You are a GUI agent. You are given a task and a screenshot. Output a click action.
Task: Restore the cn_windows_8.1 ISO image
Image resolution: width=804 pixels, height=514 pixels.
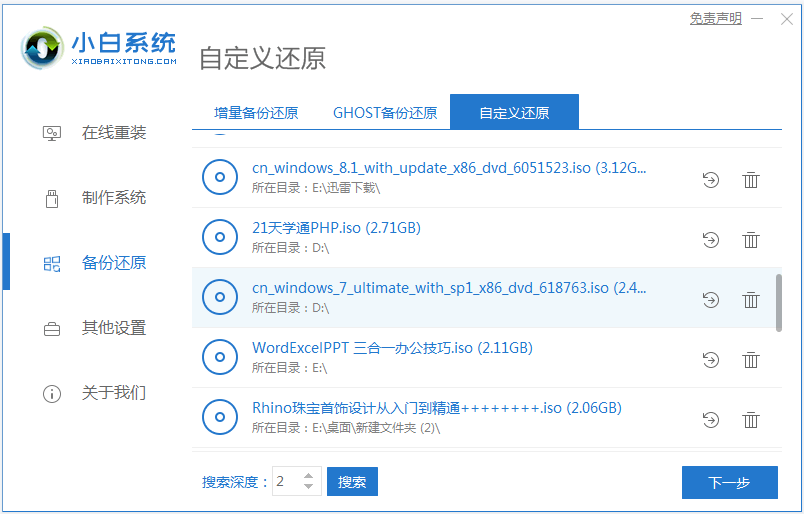(x=711, y=180)
